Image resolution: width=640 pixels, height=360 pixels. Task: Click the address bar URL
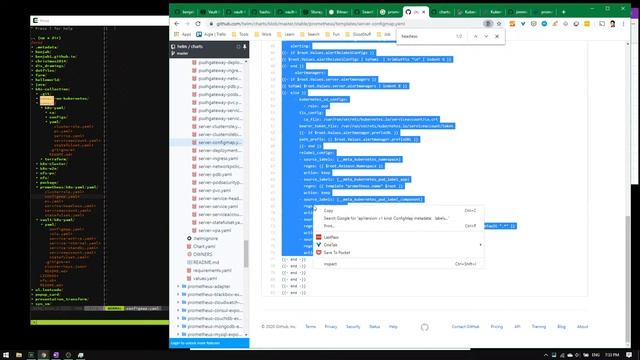click(311, 24)
